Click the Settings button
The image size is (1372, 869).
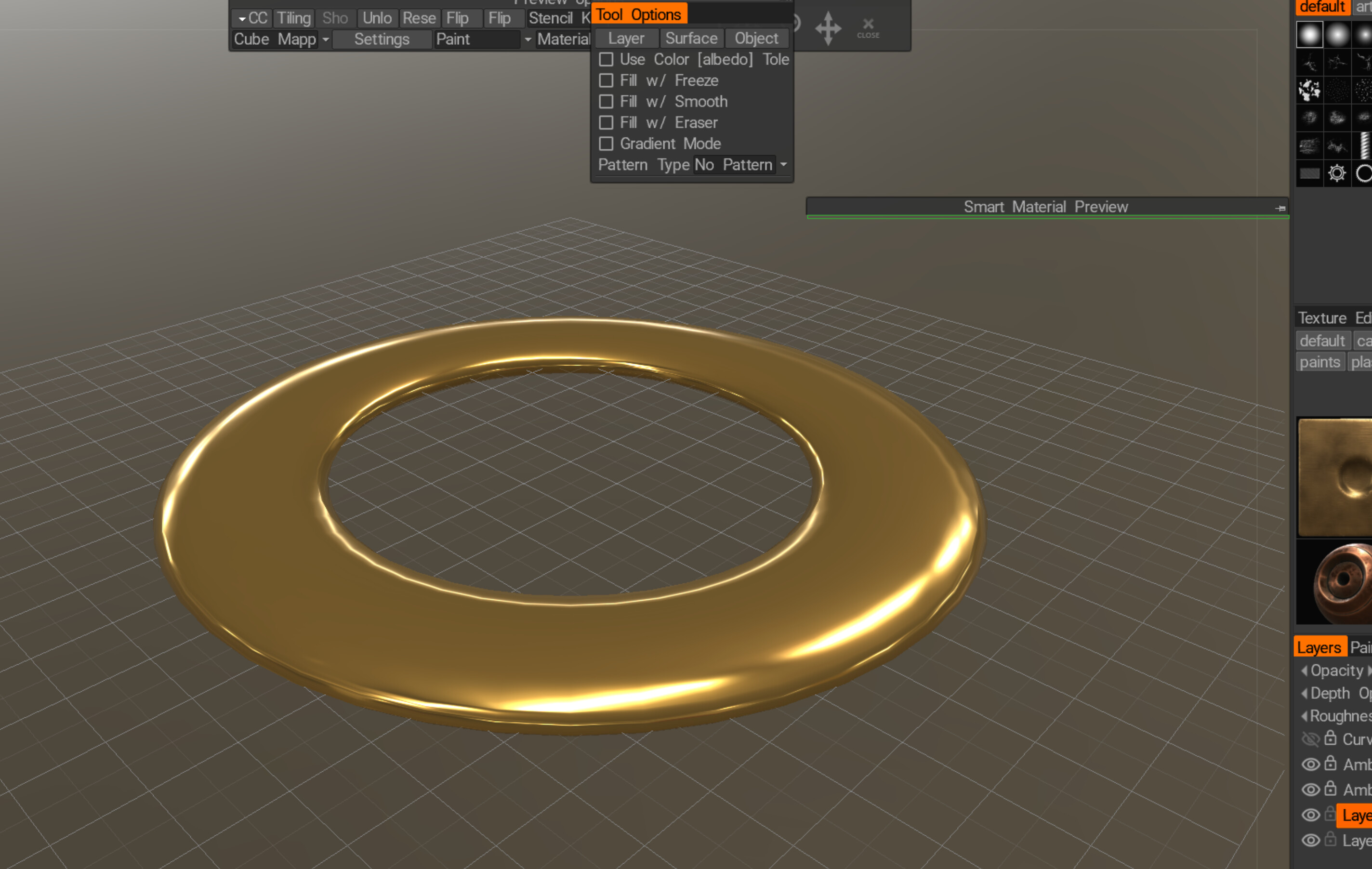tap(382, 39)
